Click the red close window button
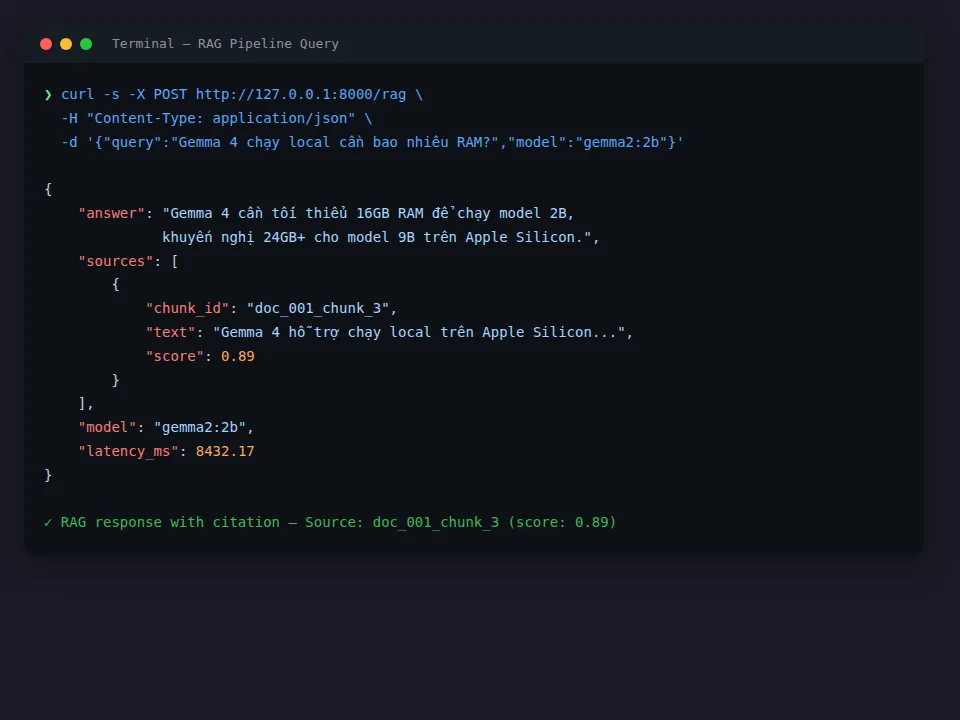The width and height of the screenshot is (960, 720). pyautogui.click(x=46, y=44)
